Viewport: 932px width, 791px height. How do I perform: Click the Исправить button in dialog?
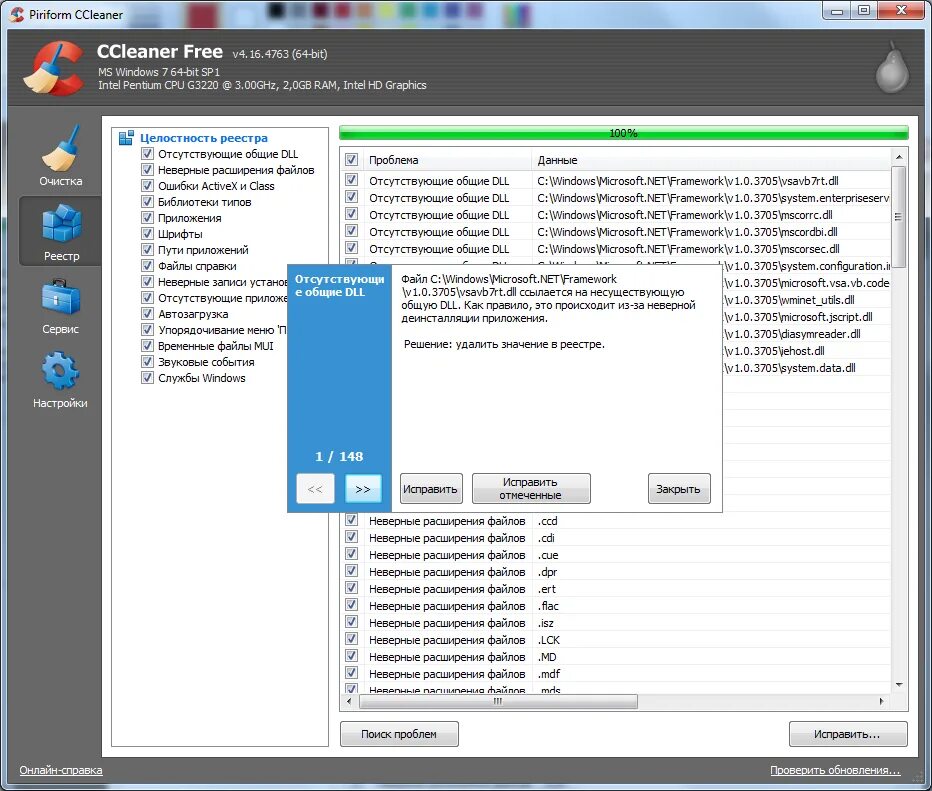click(x=431, y=489)
